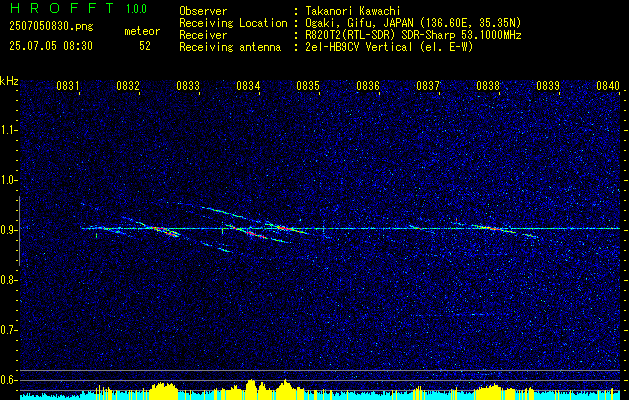Image resolution: width=629 pixels, height=400 pixels.
Task: Click the meteor count value 52
Action: pos(145,46)
